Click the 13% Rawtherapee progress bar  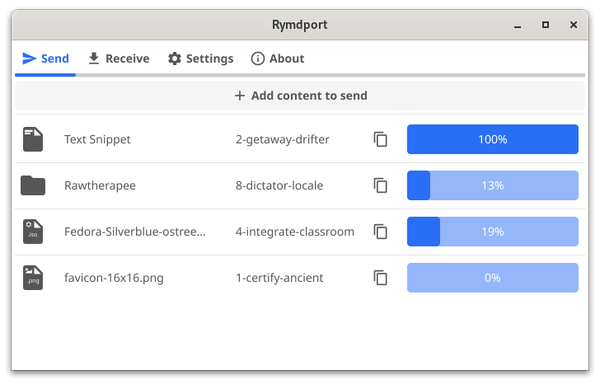tap(492, 185)
